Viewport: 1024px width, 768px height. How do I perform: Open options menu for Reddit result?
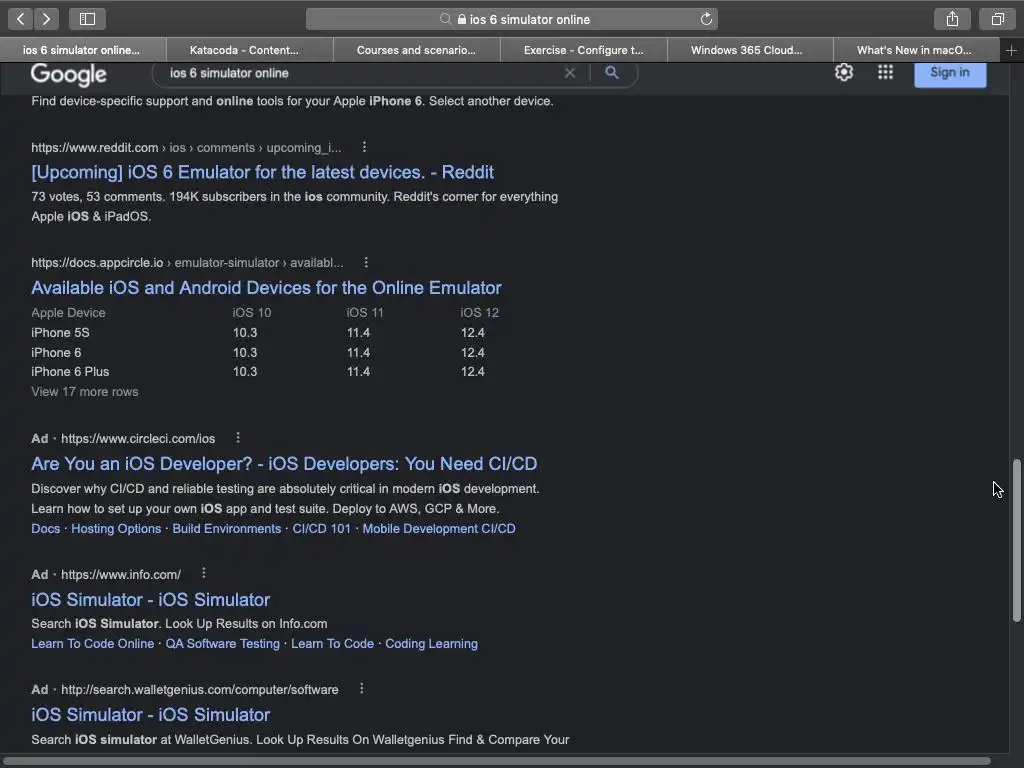pyautogui.click(x=364, y=147)
